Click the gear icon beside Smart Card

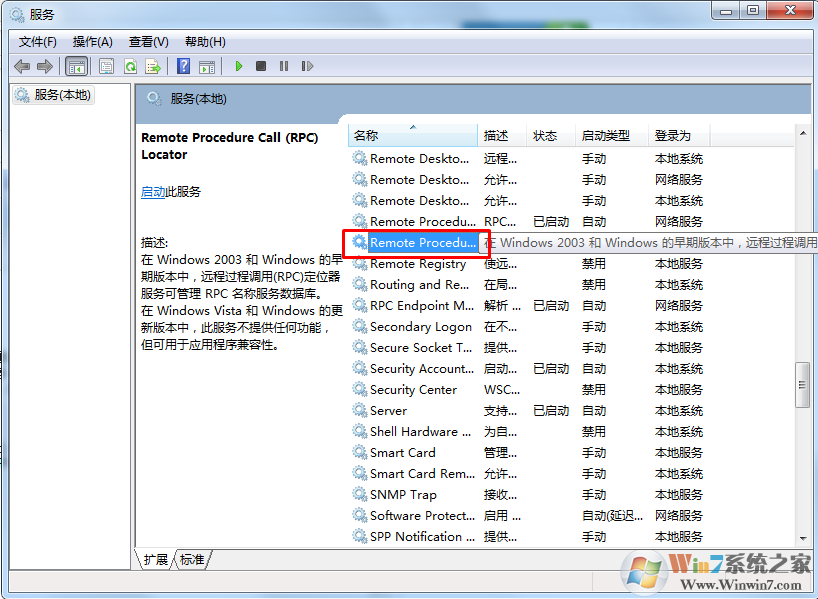359,452
